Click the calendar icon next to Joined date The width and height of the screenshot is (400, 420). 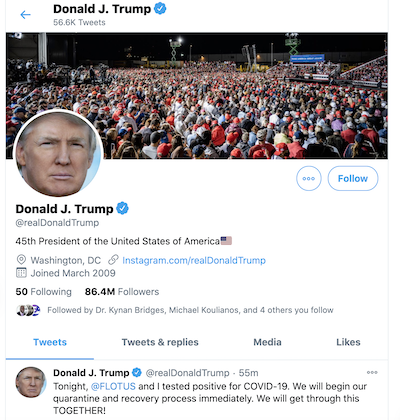click(21, 273)
